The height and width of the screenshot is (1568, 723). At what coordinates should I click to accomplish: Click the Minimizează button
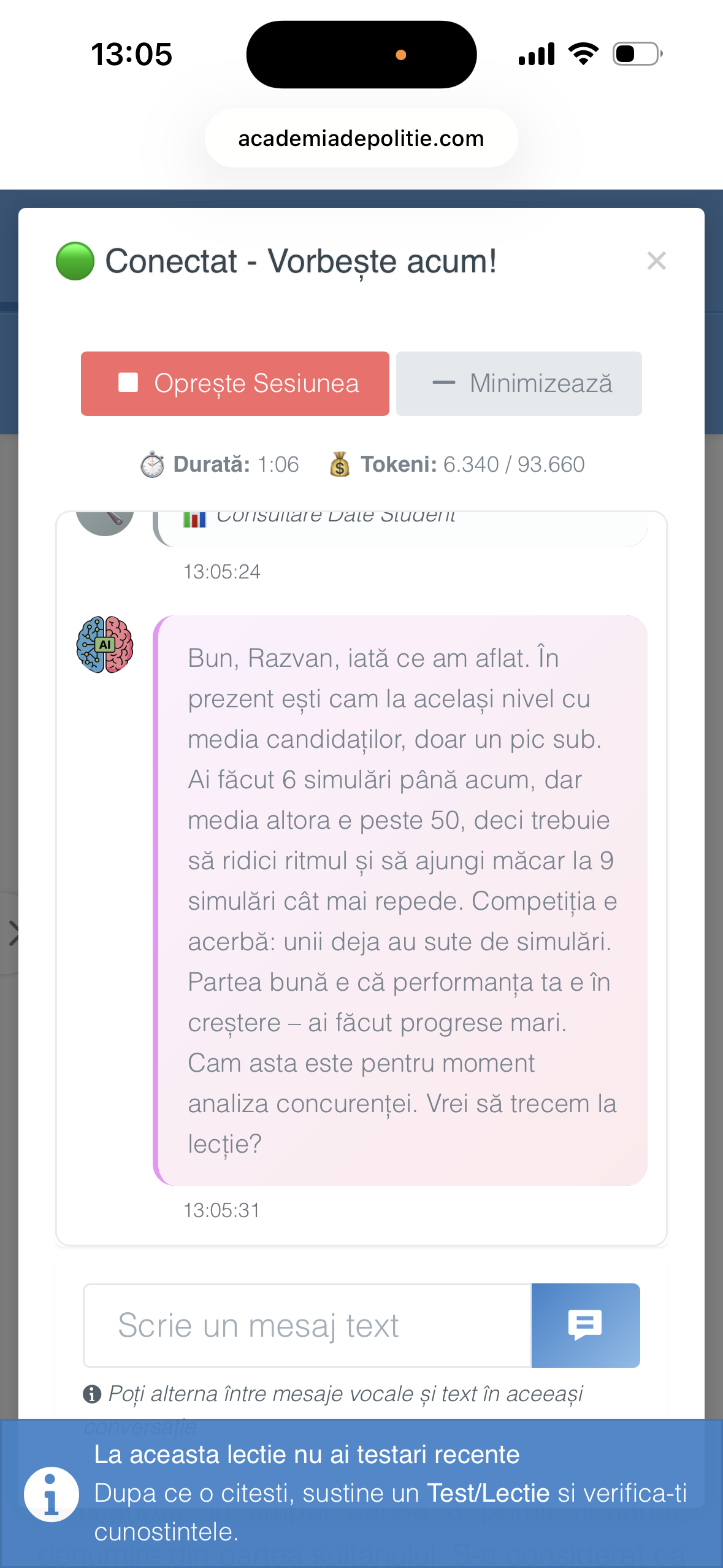pyautogui.click(x=519, y=383)
